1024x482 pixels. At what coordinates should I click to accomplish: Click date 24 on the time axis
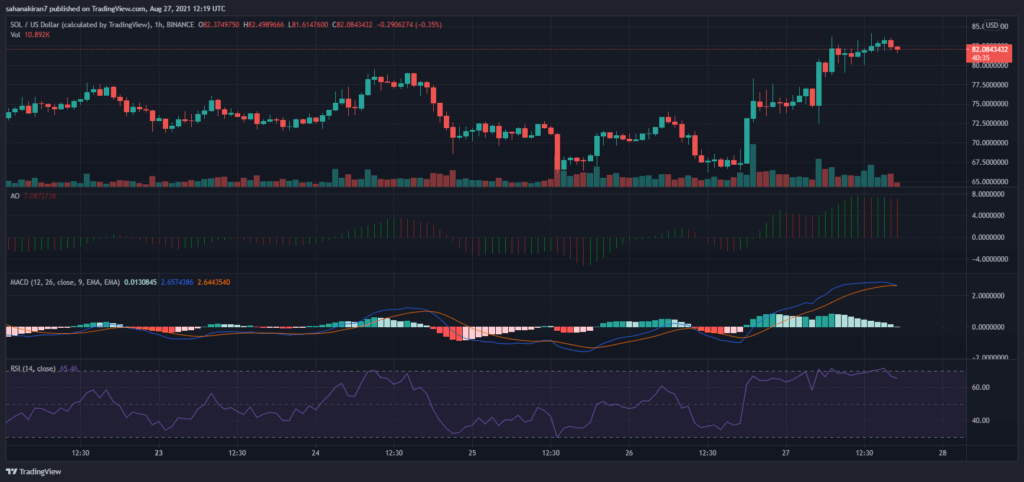pos(315,453)
